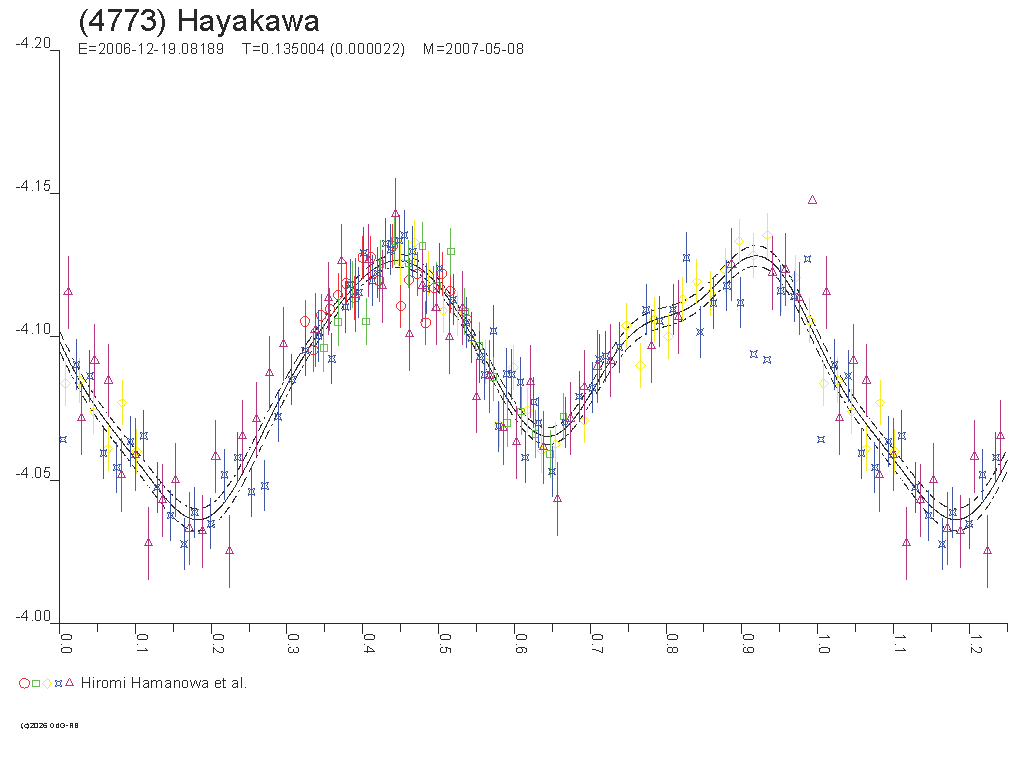Click the x-axis label "0.6"
The height and width of the screenshot is (768, 1024).
coord(520,643)
